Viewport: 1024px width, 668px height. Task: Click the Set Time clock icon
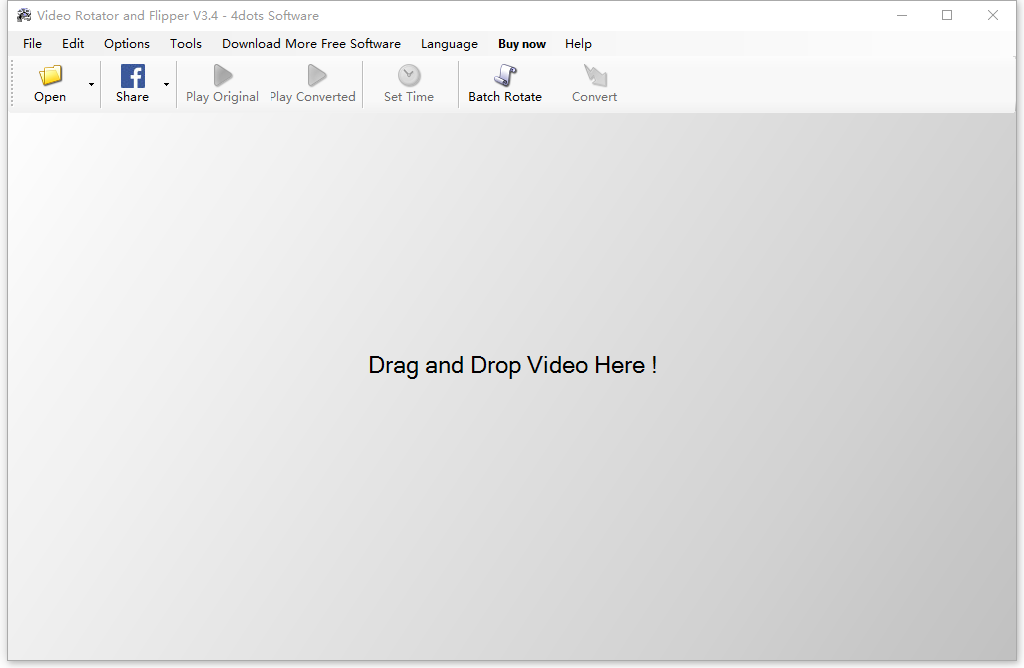[409, 75]
